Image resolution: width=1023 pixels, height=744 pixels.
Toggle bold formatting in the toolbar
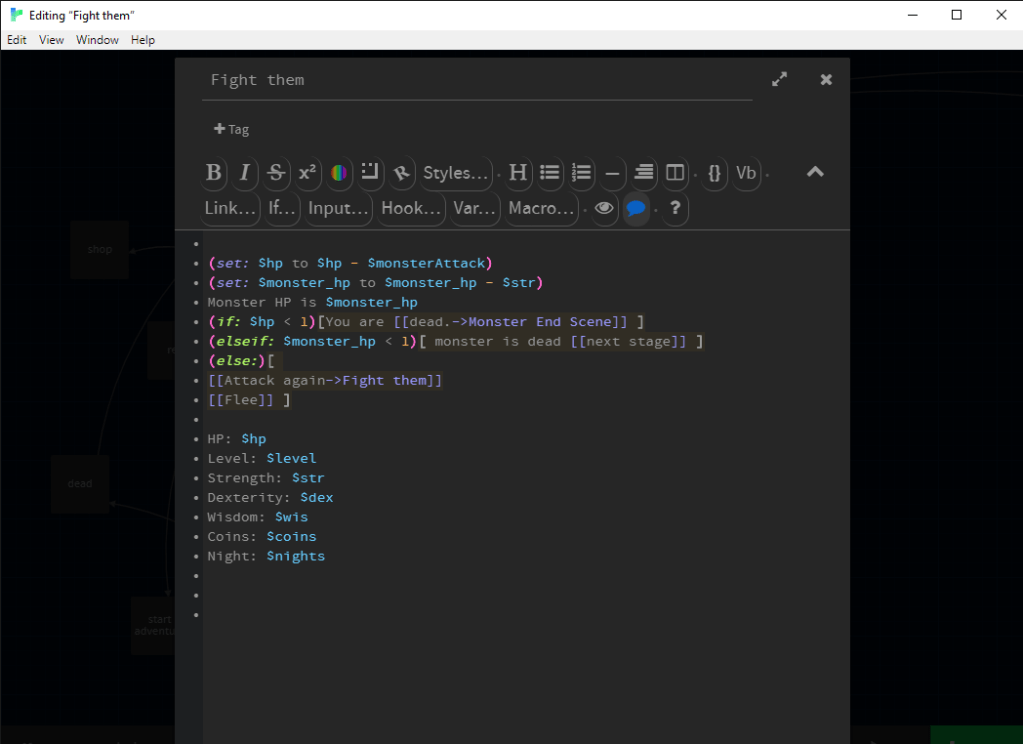point(214,173)
